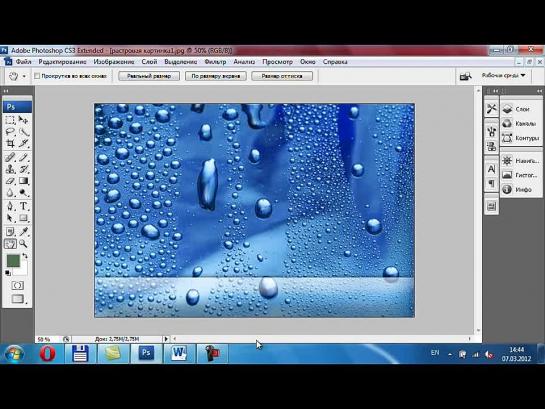Select the Brush tool
The width and height of the screenshot is (545, 409).
(x=23, y=157)
